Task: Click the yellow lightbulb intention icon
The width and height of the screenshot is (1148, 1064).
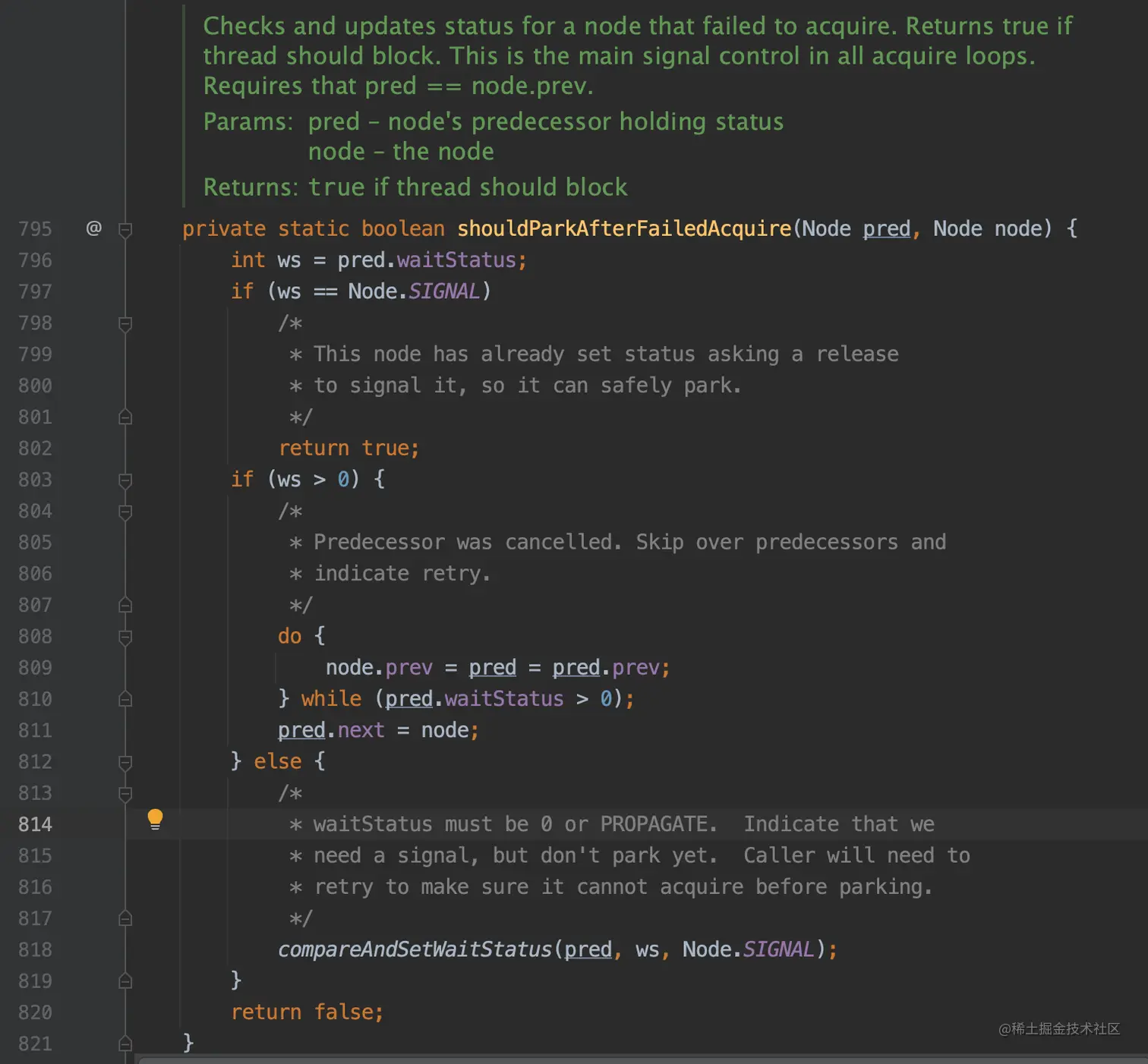Action: coord(155,819)
